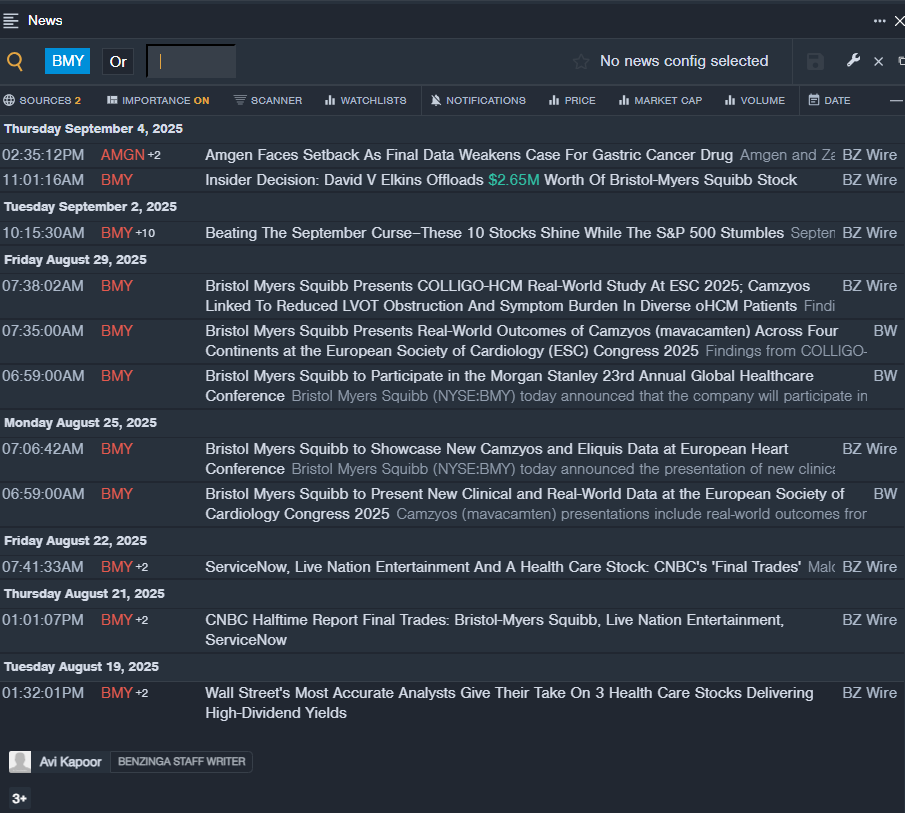Focus the ticker search input field
Screen dimensions: 905x813
[191, 61]
